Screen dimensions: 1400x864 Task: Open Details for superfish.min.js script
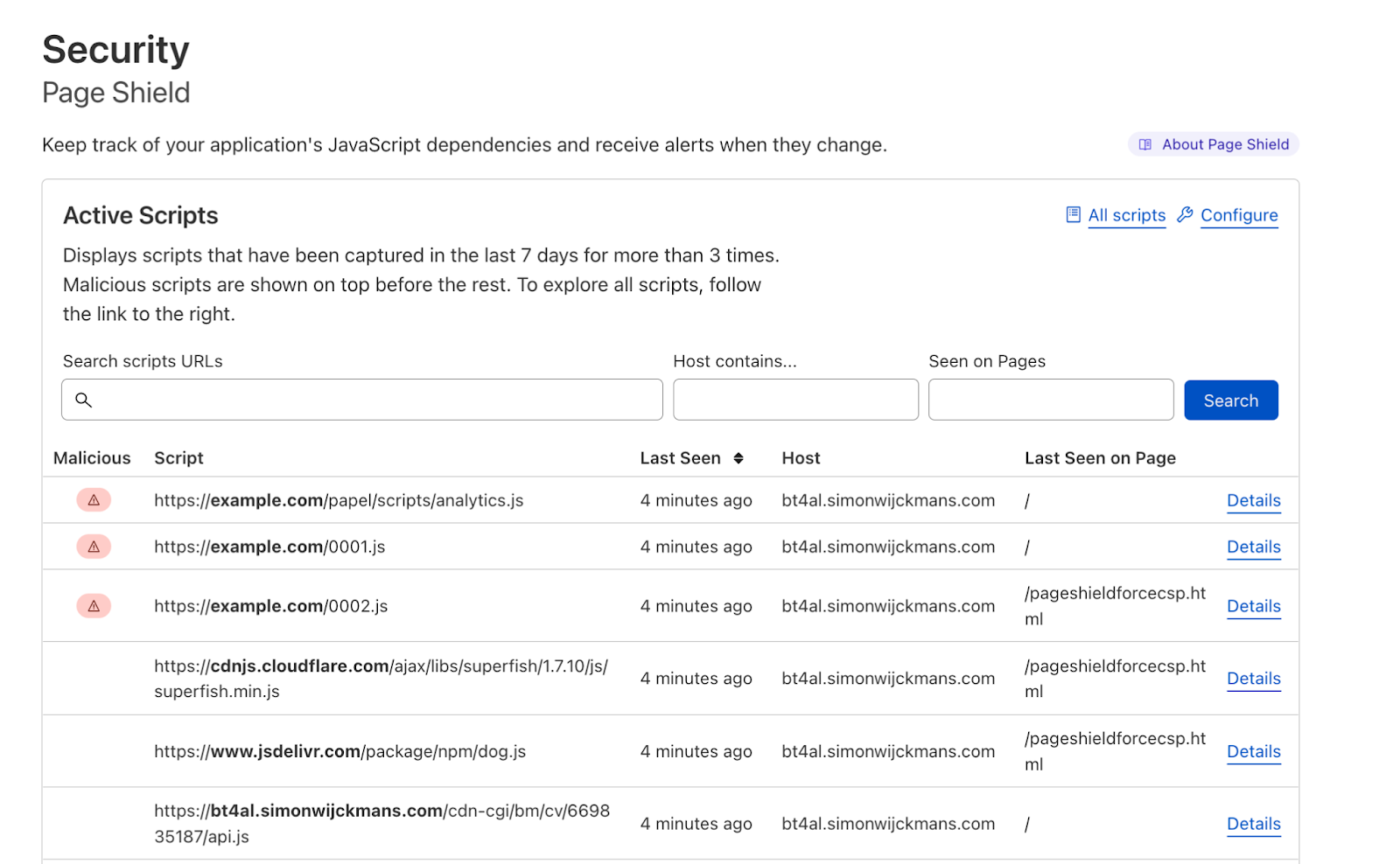(x=1253, y=679)
